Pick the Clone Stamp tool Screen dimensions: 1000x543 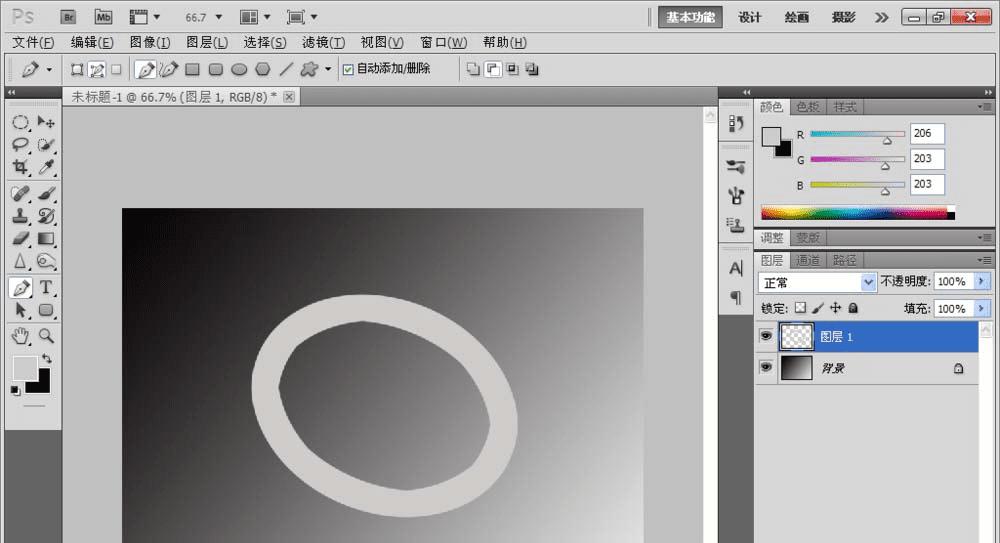click(x=20, y=216)
